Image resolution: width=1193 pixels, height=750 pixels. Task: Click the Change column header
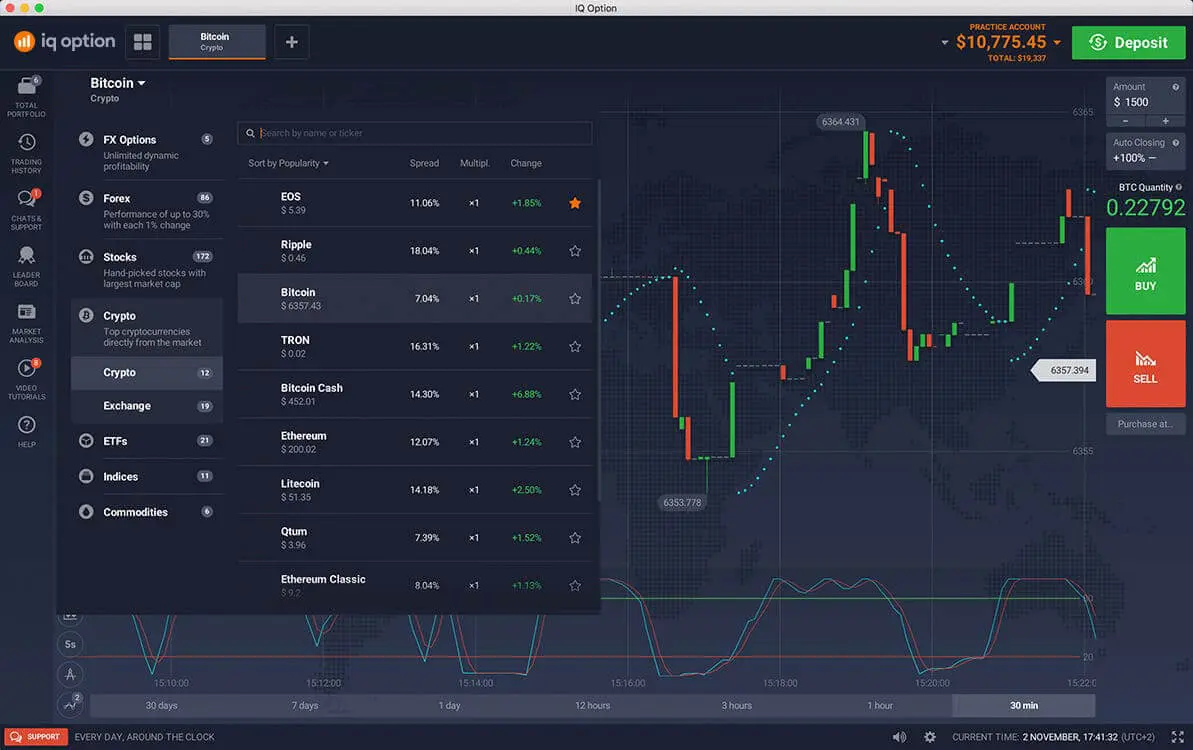click(526, 163)
